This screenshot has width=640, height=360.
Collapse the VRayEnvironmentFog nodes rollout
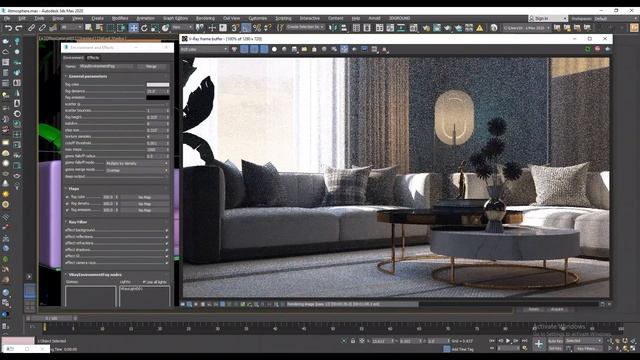(x=95, y=275)
